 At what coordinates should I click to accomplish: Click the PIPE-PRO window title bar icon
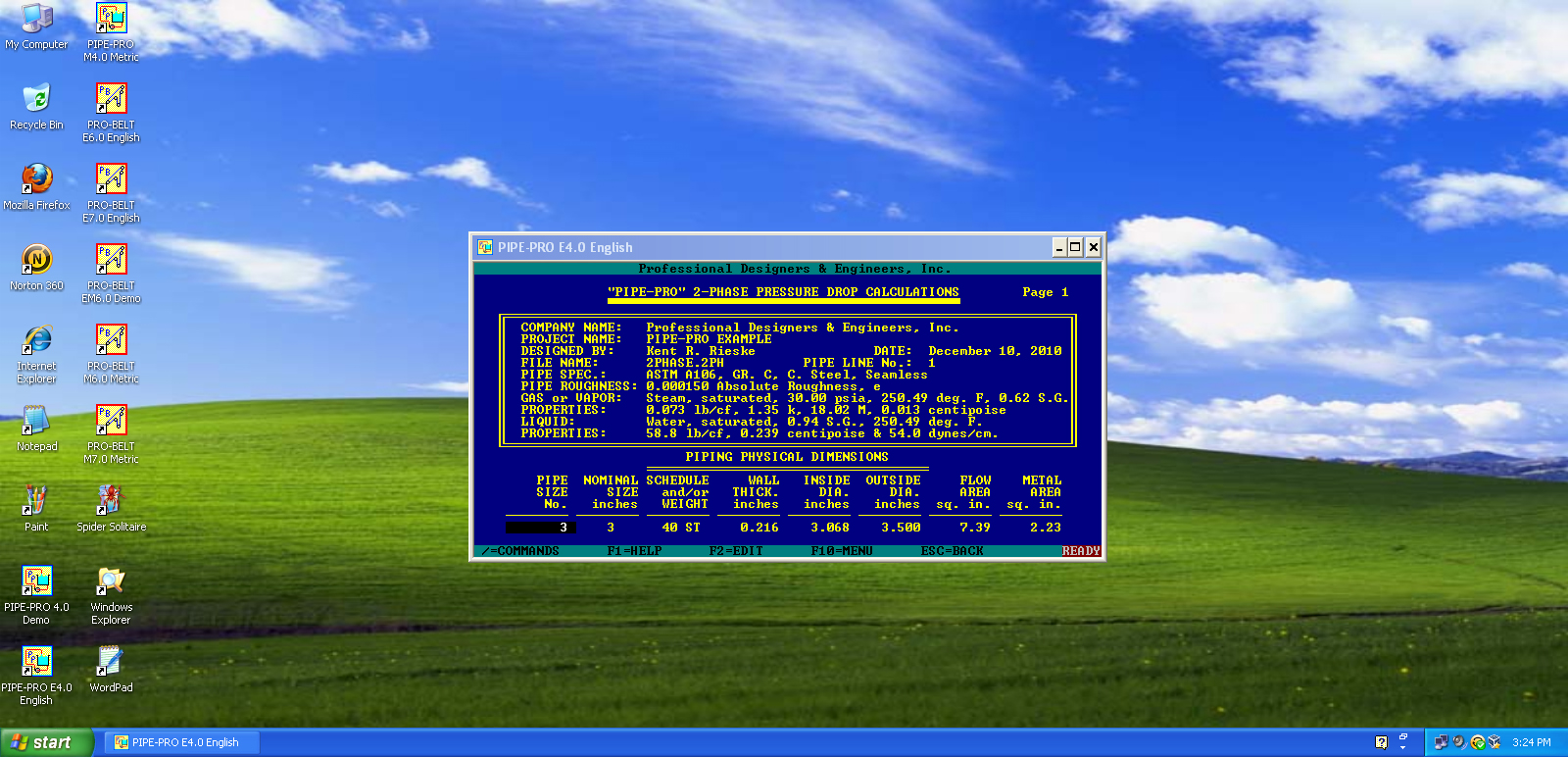coord(484,247)
